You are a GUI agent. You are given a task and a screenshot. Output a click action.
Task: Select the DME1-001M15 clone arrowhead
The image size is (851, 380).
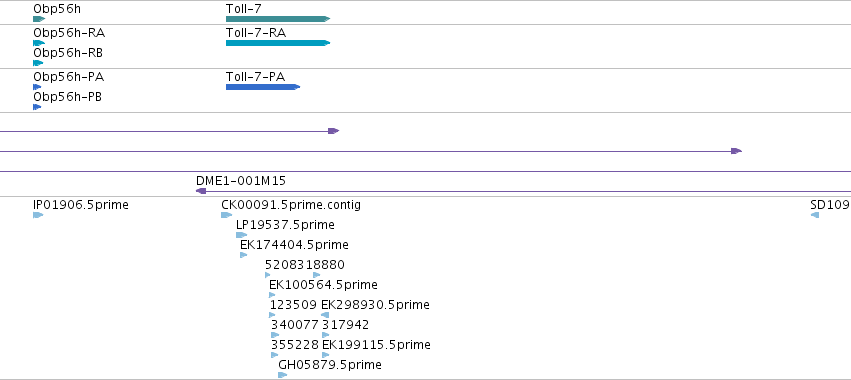[201, 191]
